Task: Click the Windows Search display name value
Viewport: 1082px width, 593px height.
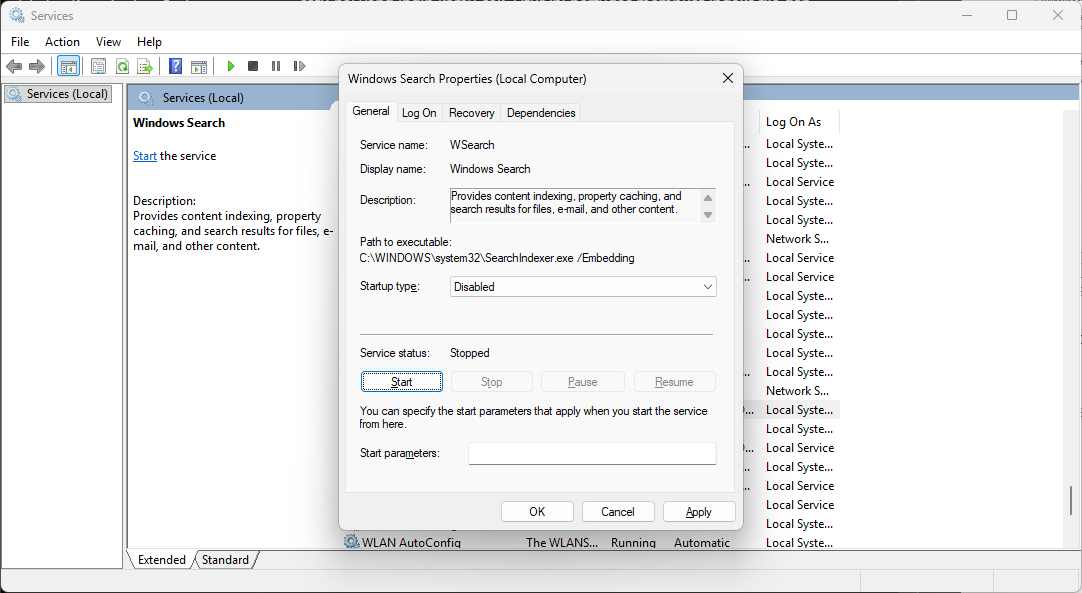Action: 490,169
